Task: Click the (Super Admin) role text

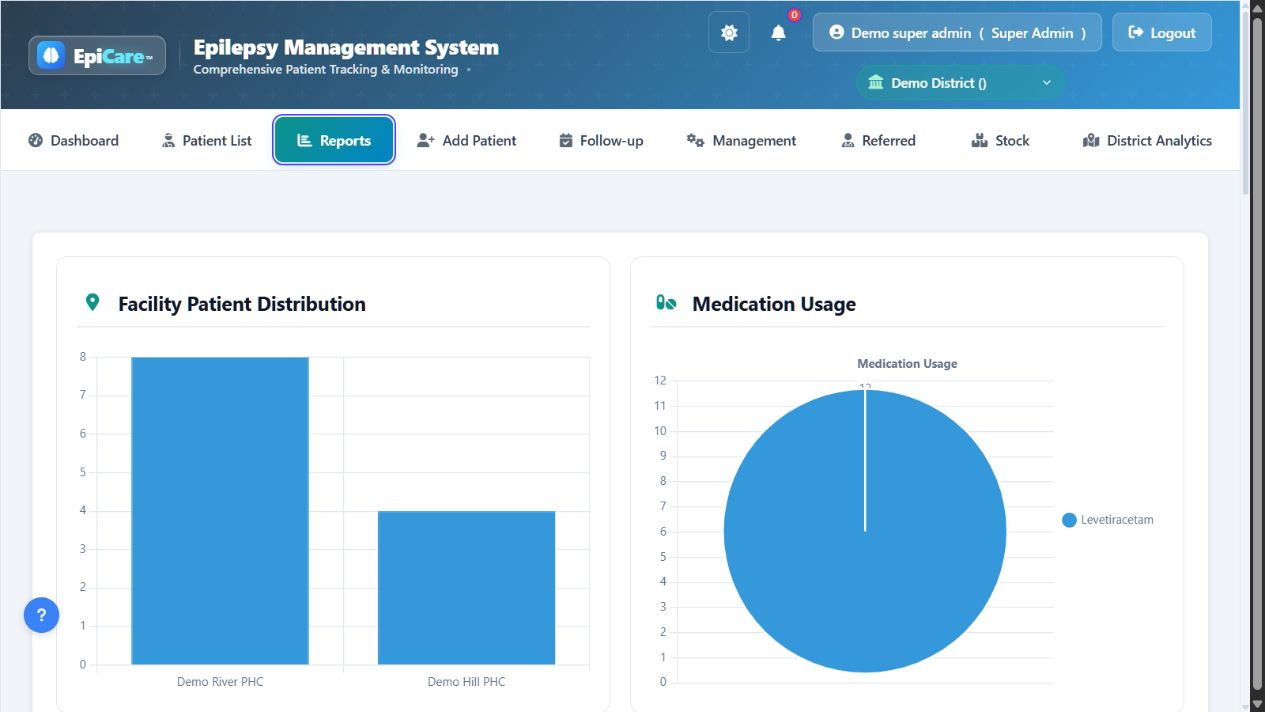Action: tap(1032, 33)
